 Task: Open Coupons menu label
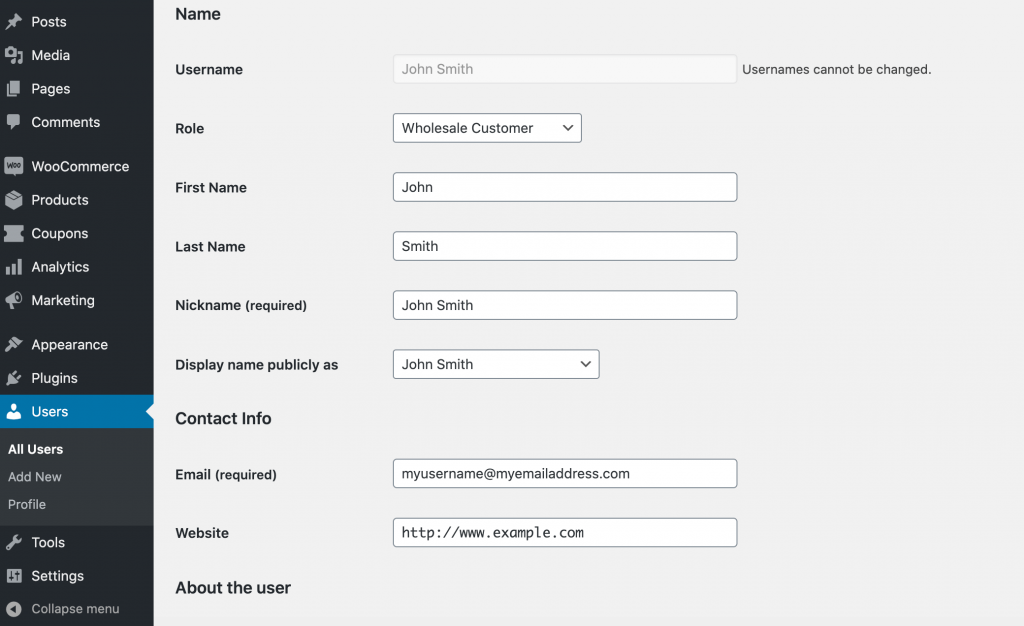click(59, 234)
